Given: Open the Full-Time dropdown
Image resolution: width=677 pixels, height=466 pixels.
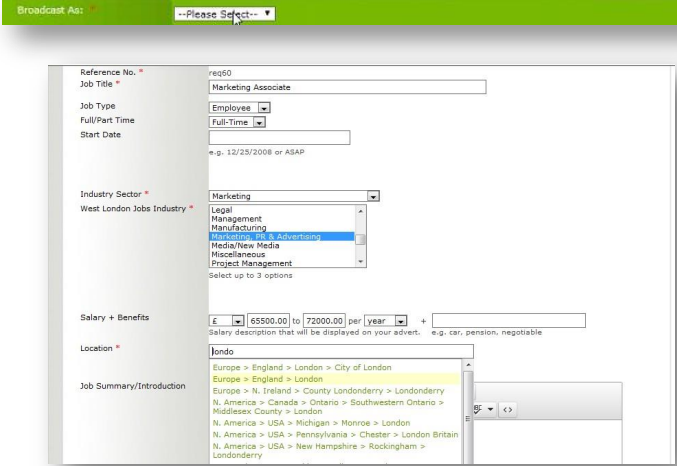Looking at the screenshot, I should 237,122.
